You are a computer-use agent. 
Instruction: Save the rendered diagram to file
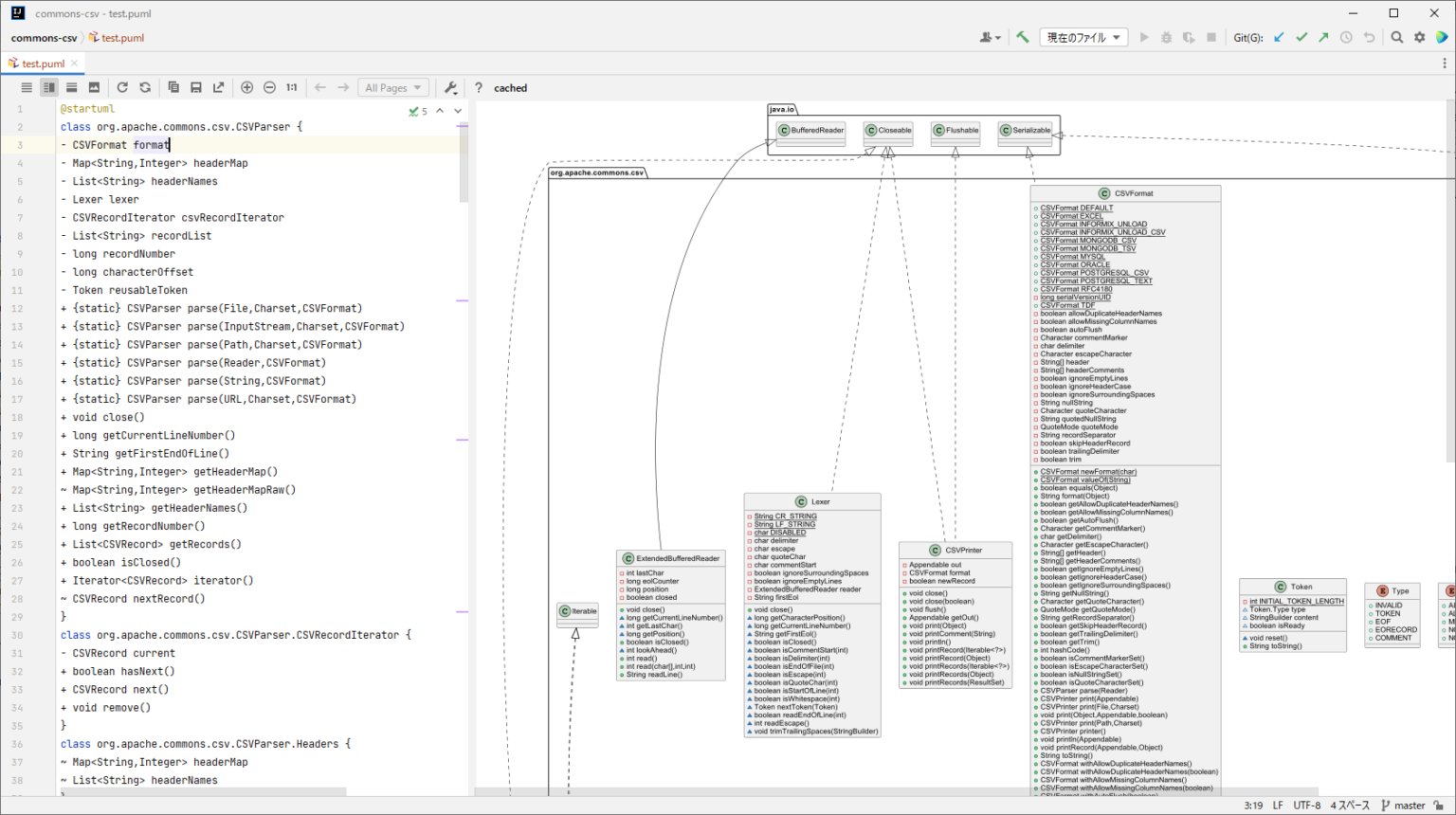(x=196, y=87)
